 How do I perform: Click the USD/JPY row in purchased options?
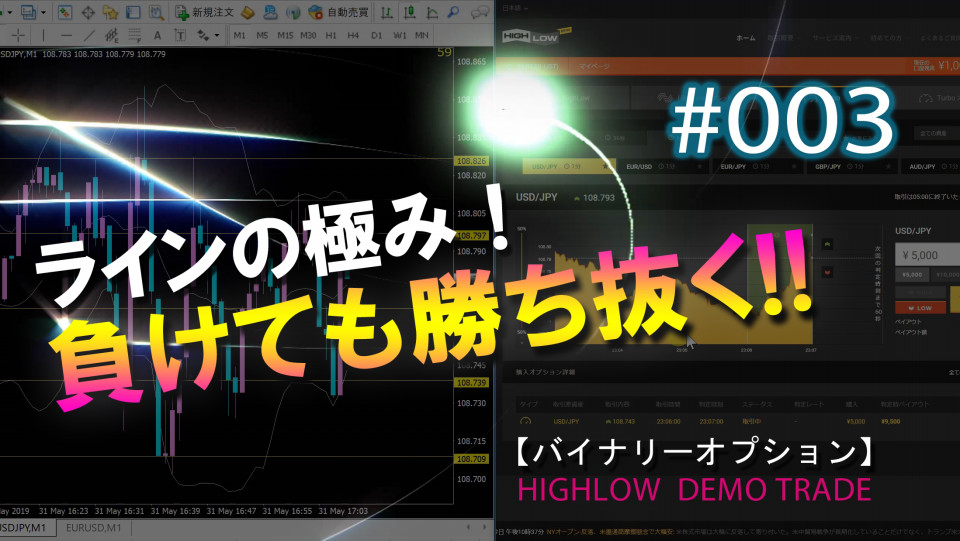tap(729, 422)
